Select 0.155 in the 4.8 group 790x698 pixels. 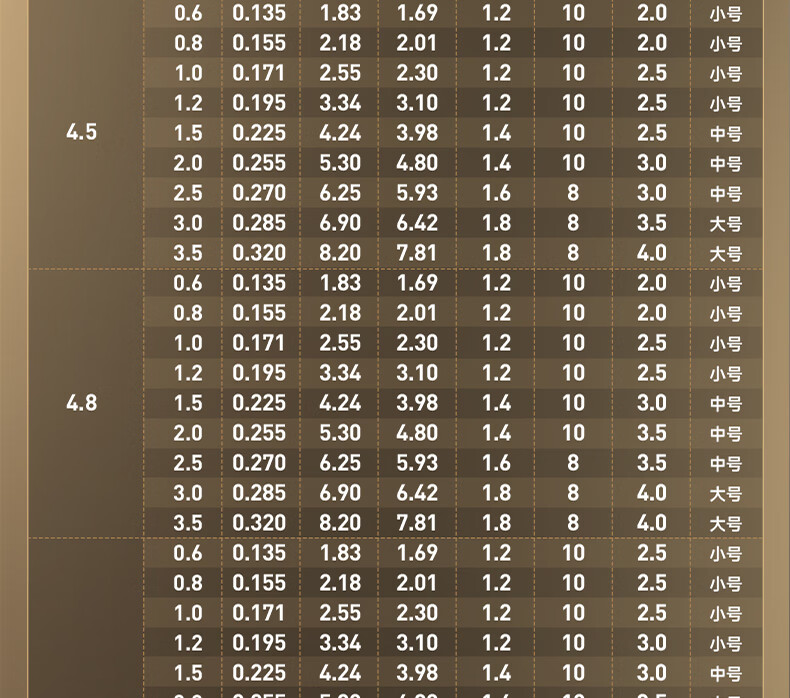click(259, 313)
